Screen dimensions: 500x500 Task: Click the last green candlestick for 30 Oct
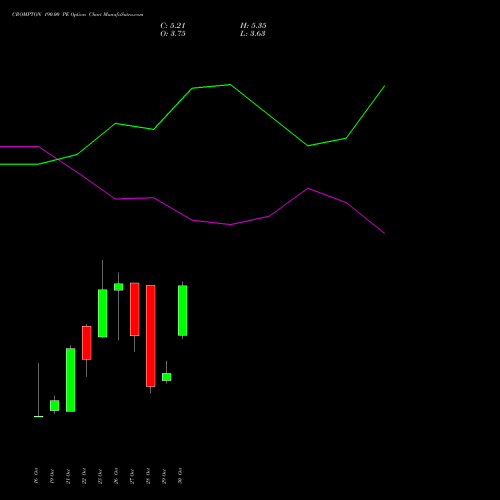(183, 310)
